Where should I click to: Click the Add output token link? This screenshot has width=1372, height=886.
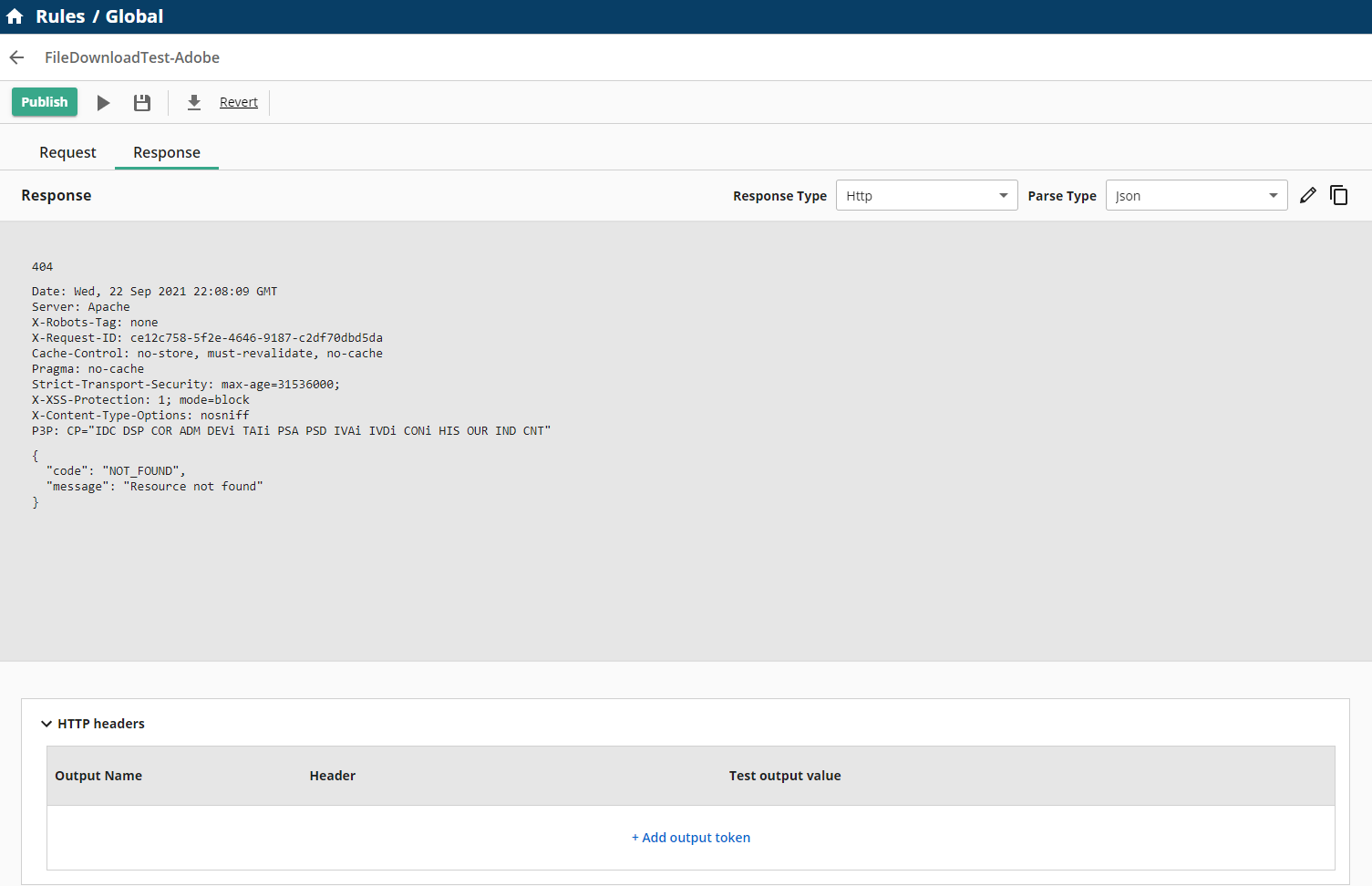(691, 838)
